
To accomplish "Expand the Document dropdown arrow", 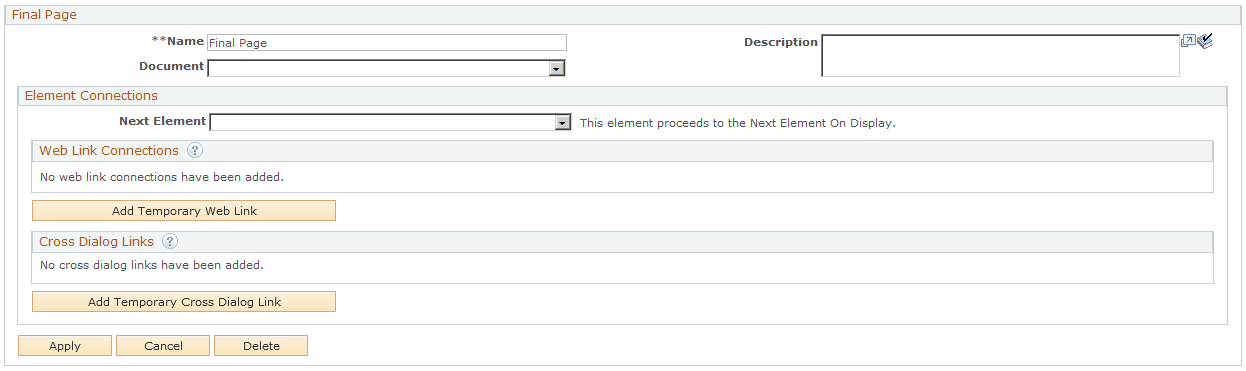I will pyautogui.click(x=558, y=68).
